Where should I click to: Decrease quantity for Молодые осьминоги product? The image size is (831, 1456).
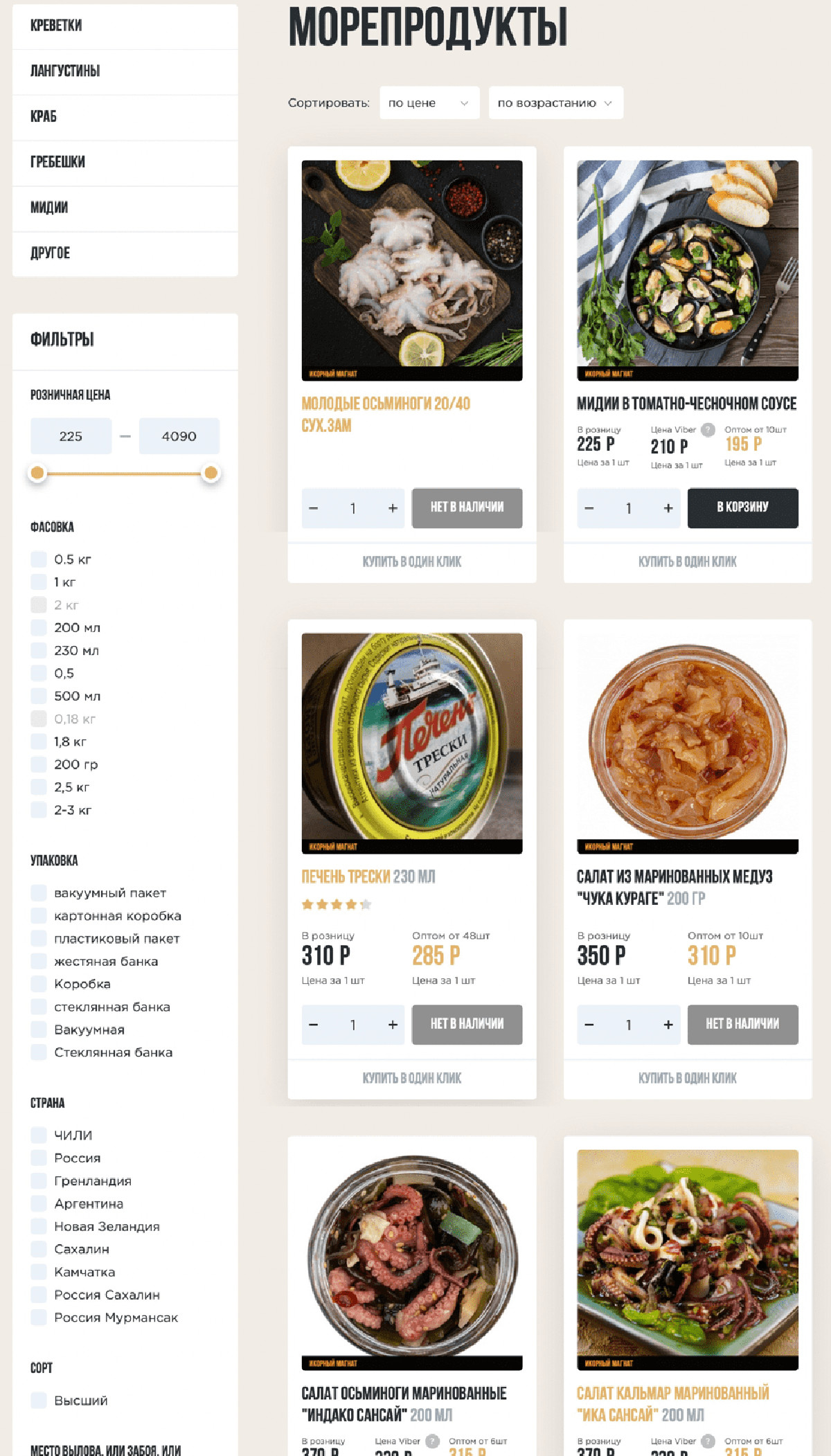point(314,508)
